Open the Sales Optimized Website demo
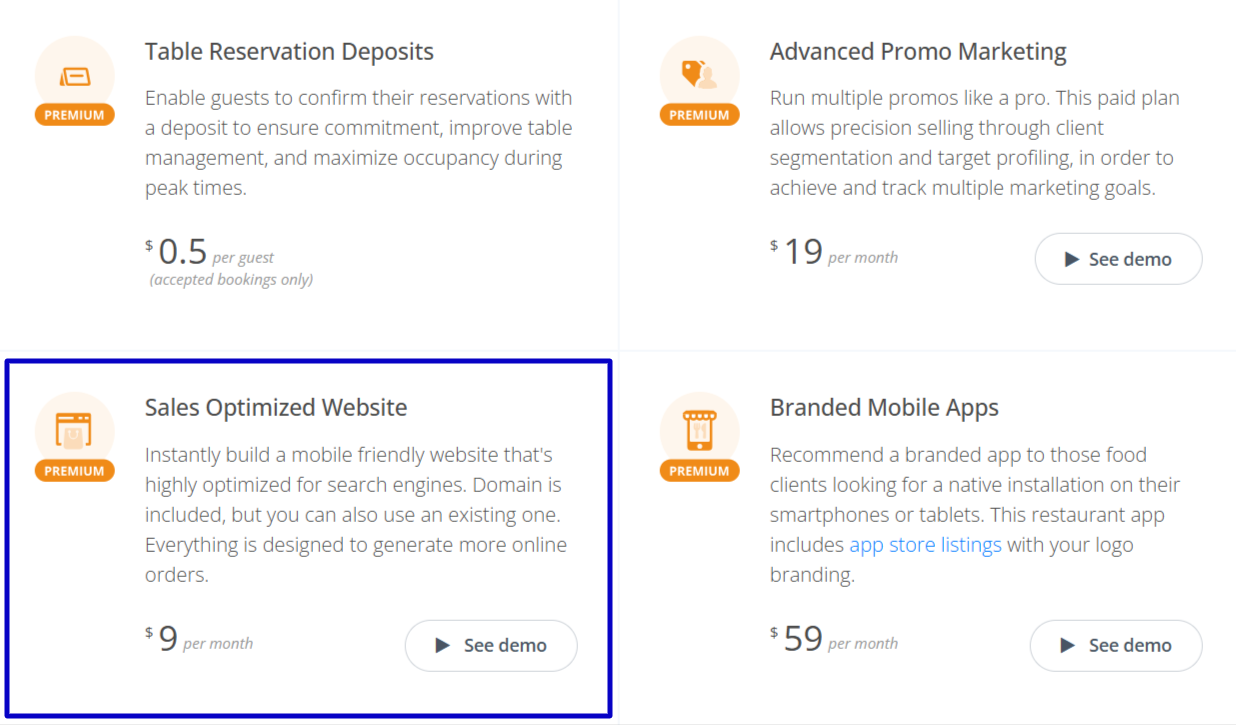Image resolution: width=1236 pixels, height=725 pixels. pos(491,645)
